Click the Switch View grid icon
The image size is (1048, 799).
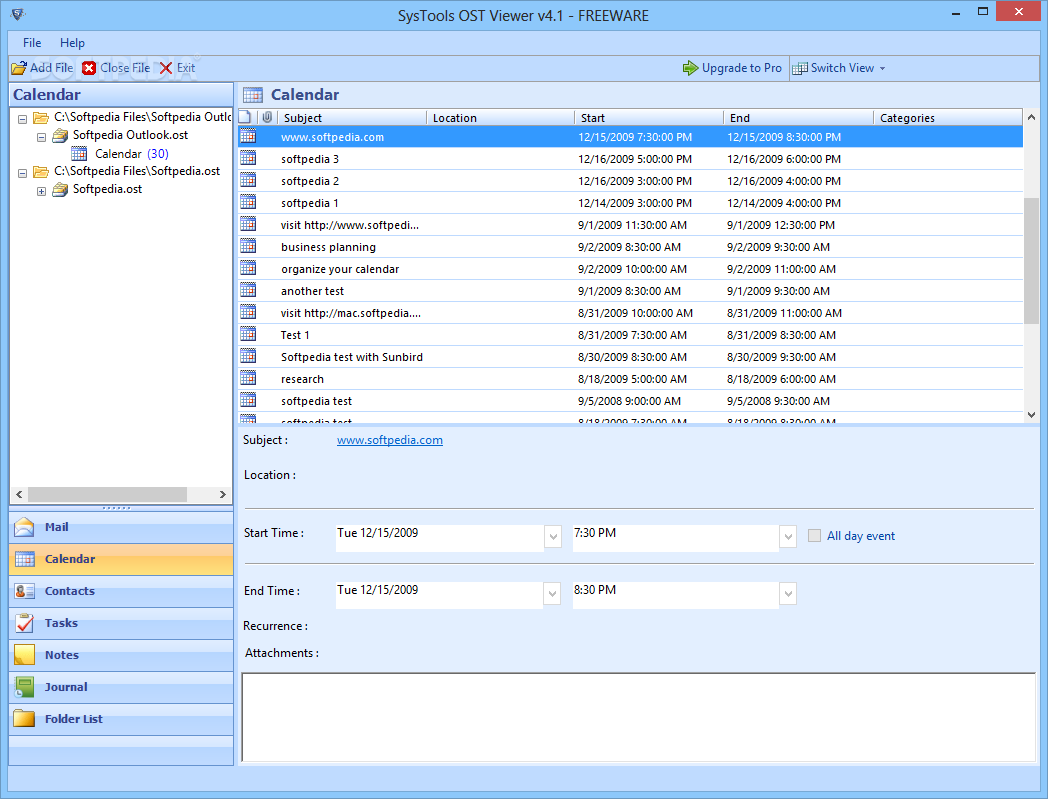pyautogui.click(x=800, y=68)
